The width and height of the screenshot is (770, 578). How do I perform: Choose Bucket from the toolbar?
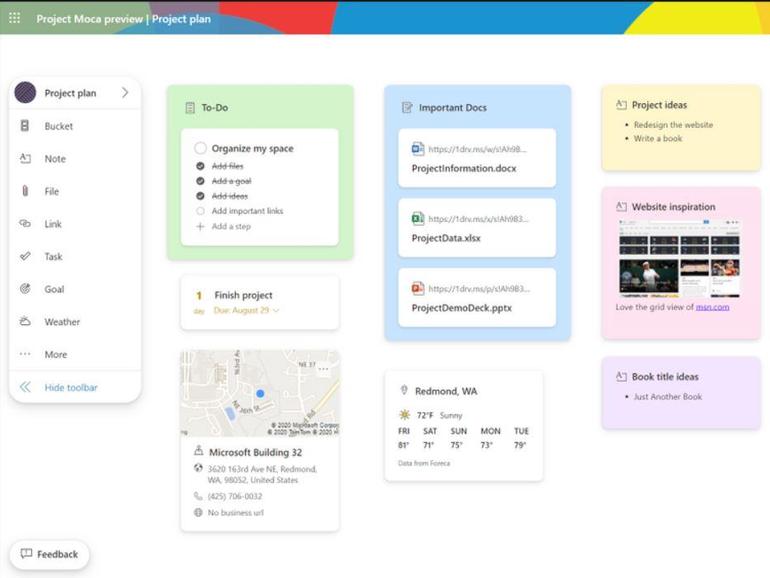point(58,126)
